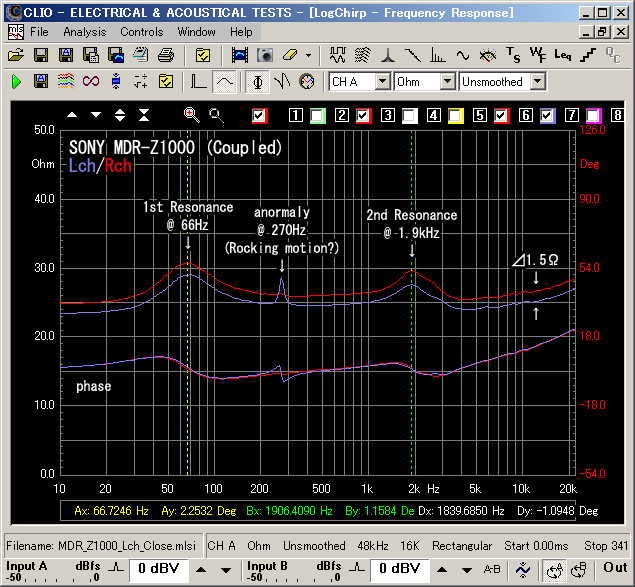
Task: Open the Window menu
Action: point(196,32)
